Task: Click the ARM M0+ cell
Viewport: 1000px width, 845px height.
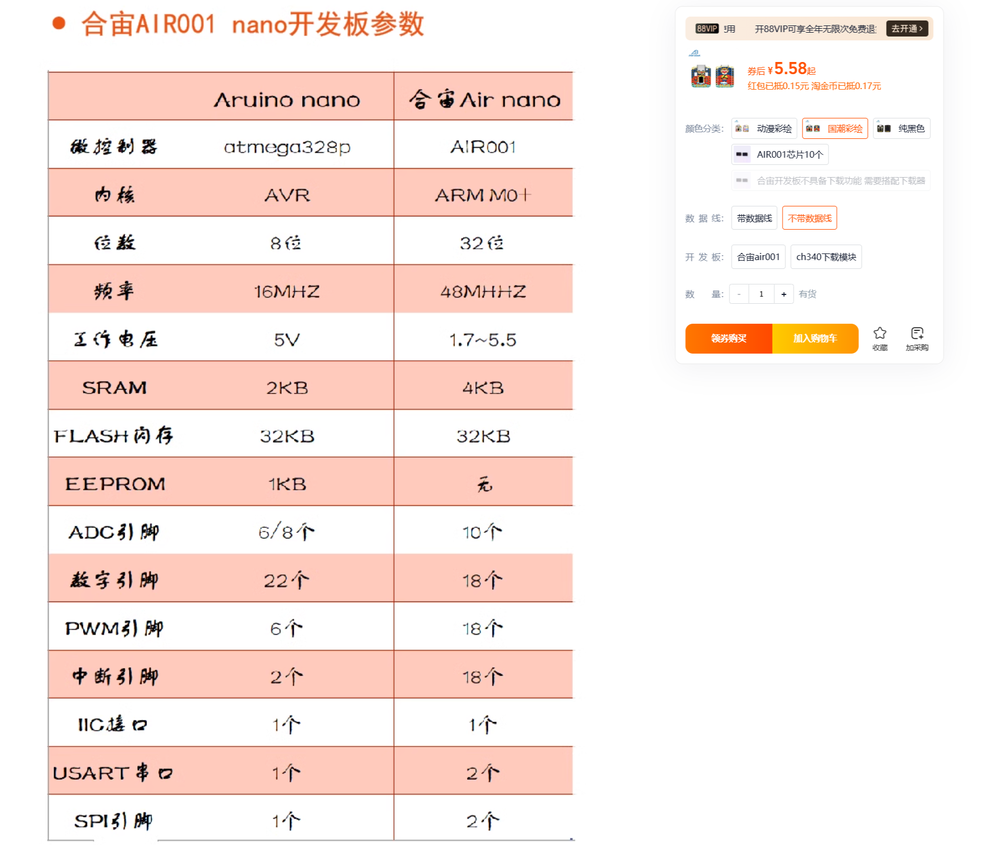Action: [x=483, y=195]
